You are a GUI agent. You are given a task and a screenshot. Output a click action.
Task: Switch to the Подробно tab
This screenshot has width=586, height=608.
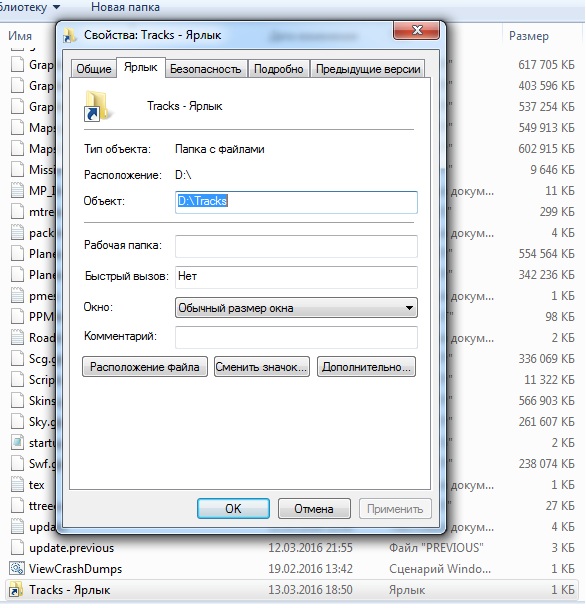(278, 69)
